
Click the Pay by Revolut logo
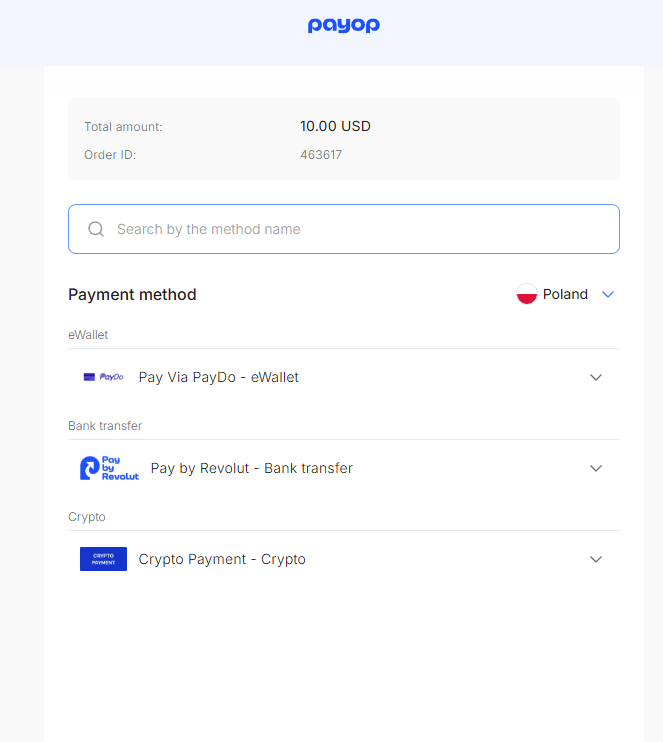pos(109,468)
